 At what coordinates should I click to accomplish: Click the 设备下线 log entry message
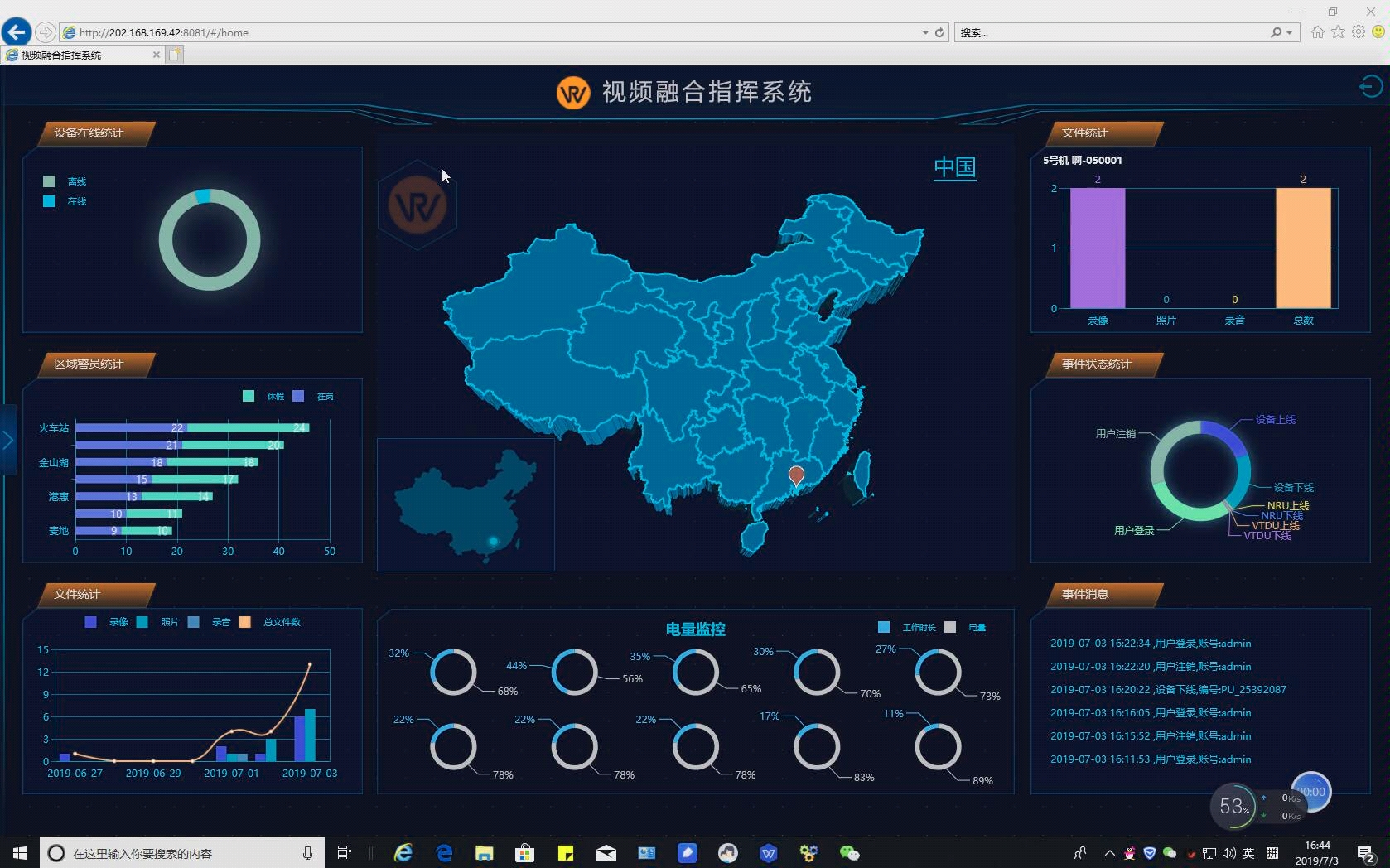click(x=1168, y=689)
